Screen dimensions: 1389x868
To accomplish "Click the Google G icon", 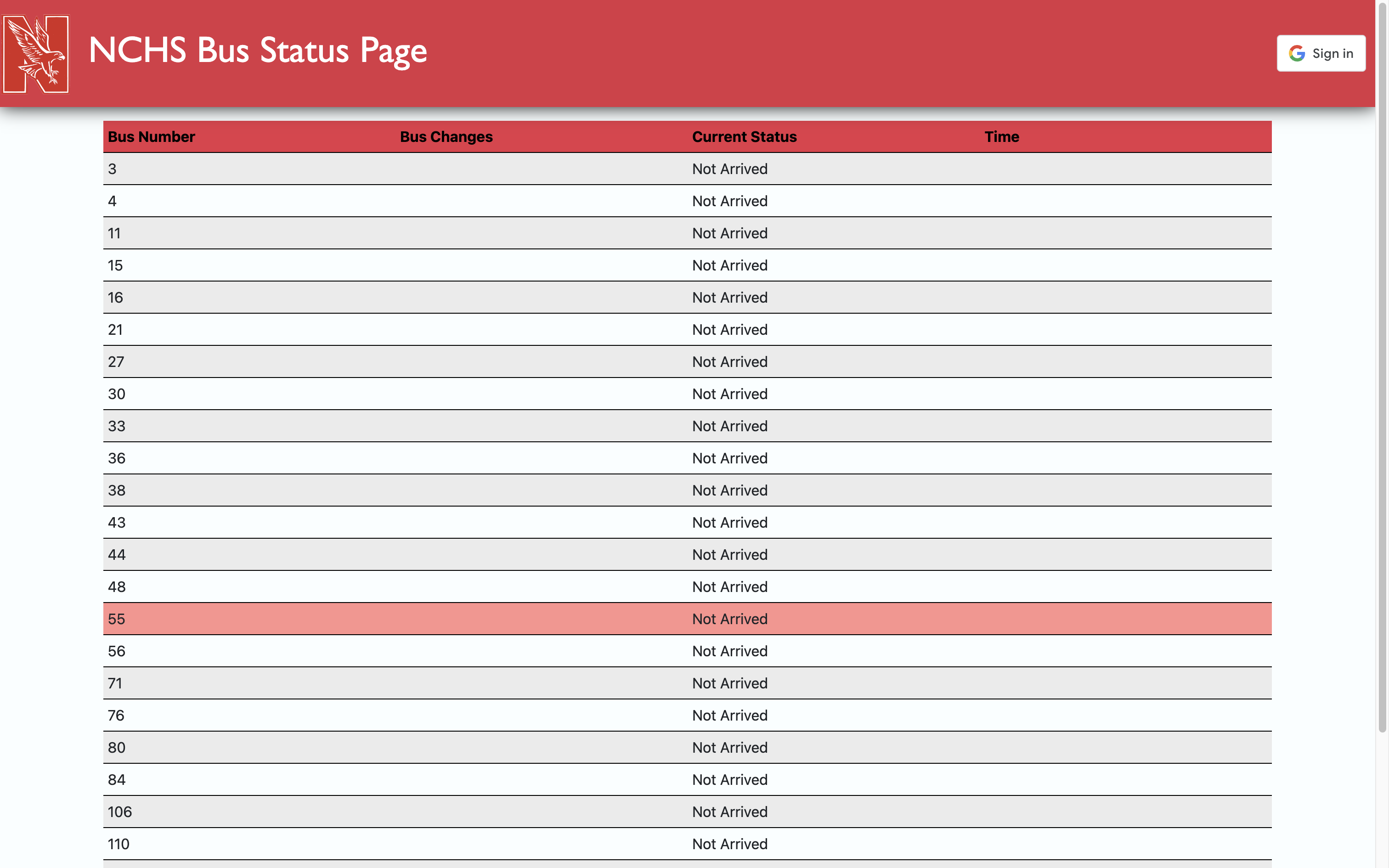I will (x=1297, y=53).
